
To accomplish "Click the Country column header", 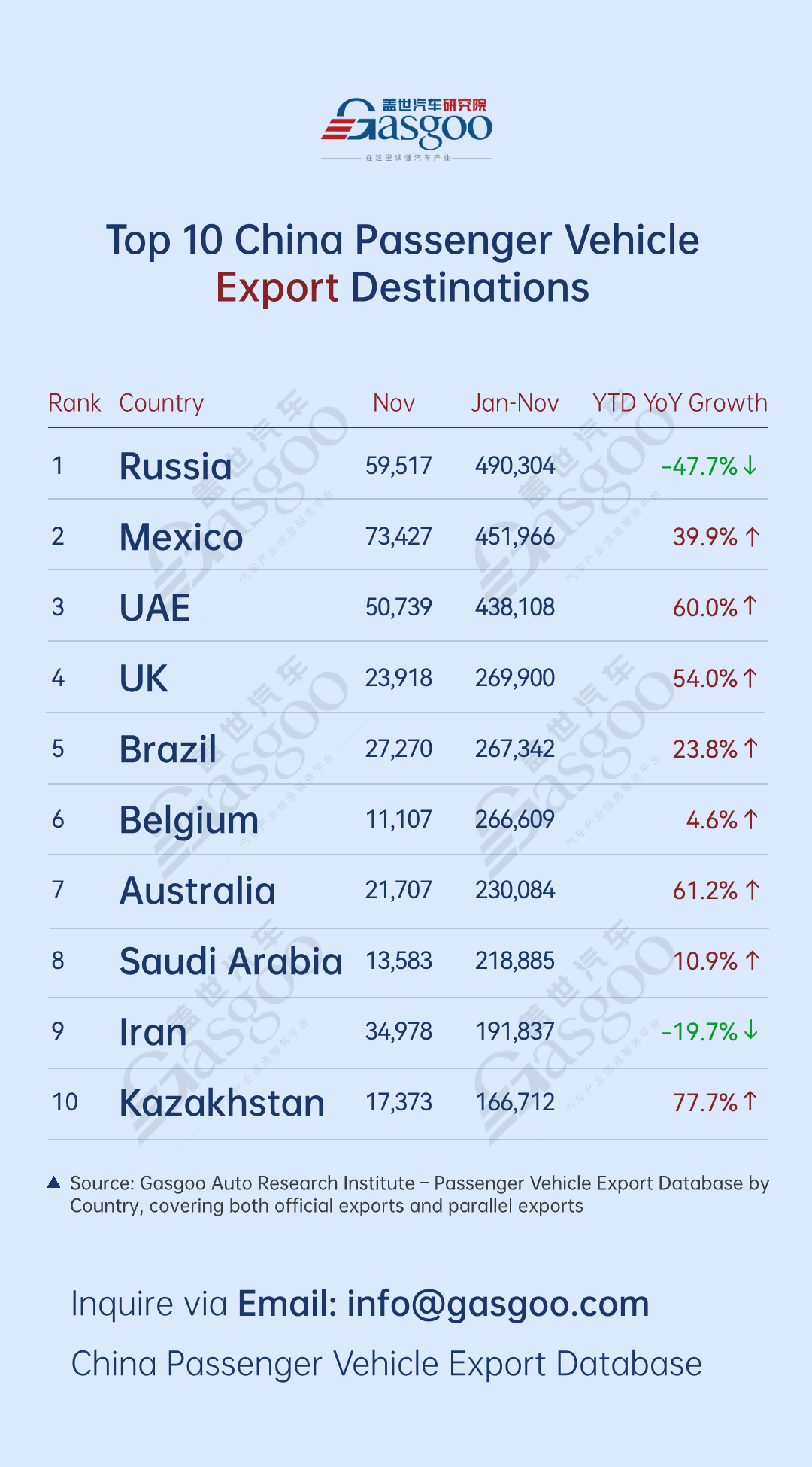I will pyautogui.click(x=162, y=403).
